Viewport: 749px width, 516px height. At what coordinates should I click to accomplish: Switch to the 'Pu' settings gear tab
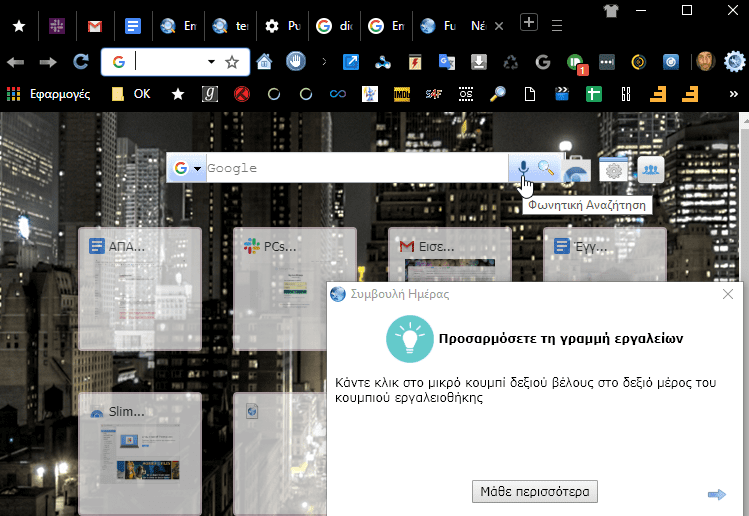pos(282,26)
